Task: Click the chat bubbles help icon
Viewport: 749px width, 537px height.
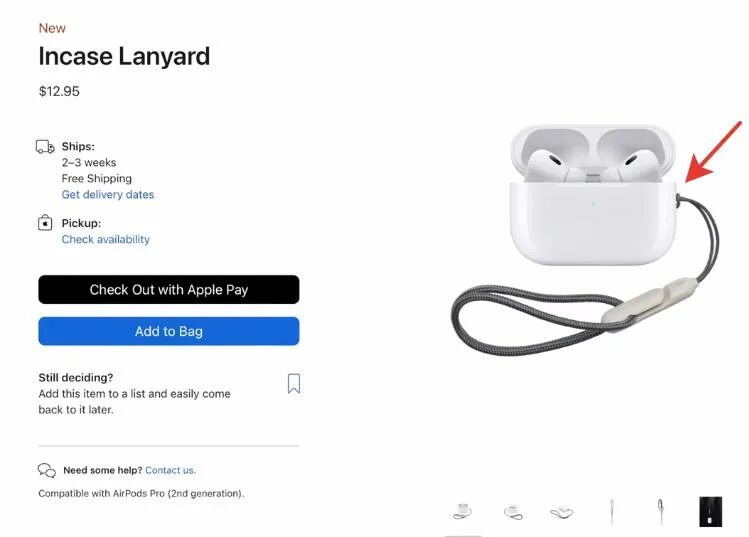Action: 47,471
